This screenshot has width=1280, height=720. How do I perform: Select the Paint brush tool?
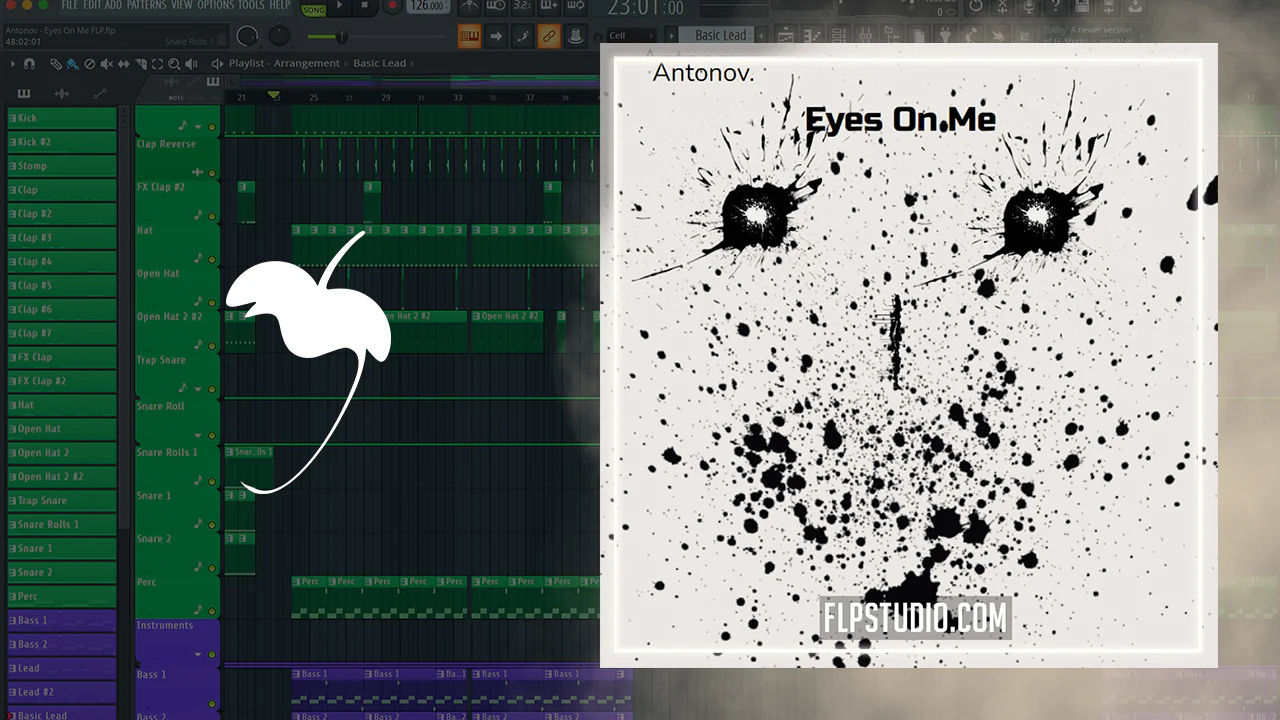[73, 63]
